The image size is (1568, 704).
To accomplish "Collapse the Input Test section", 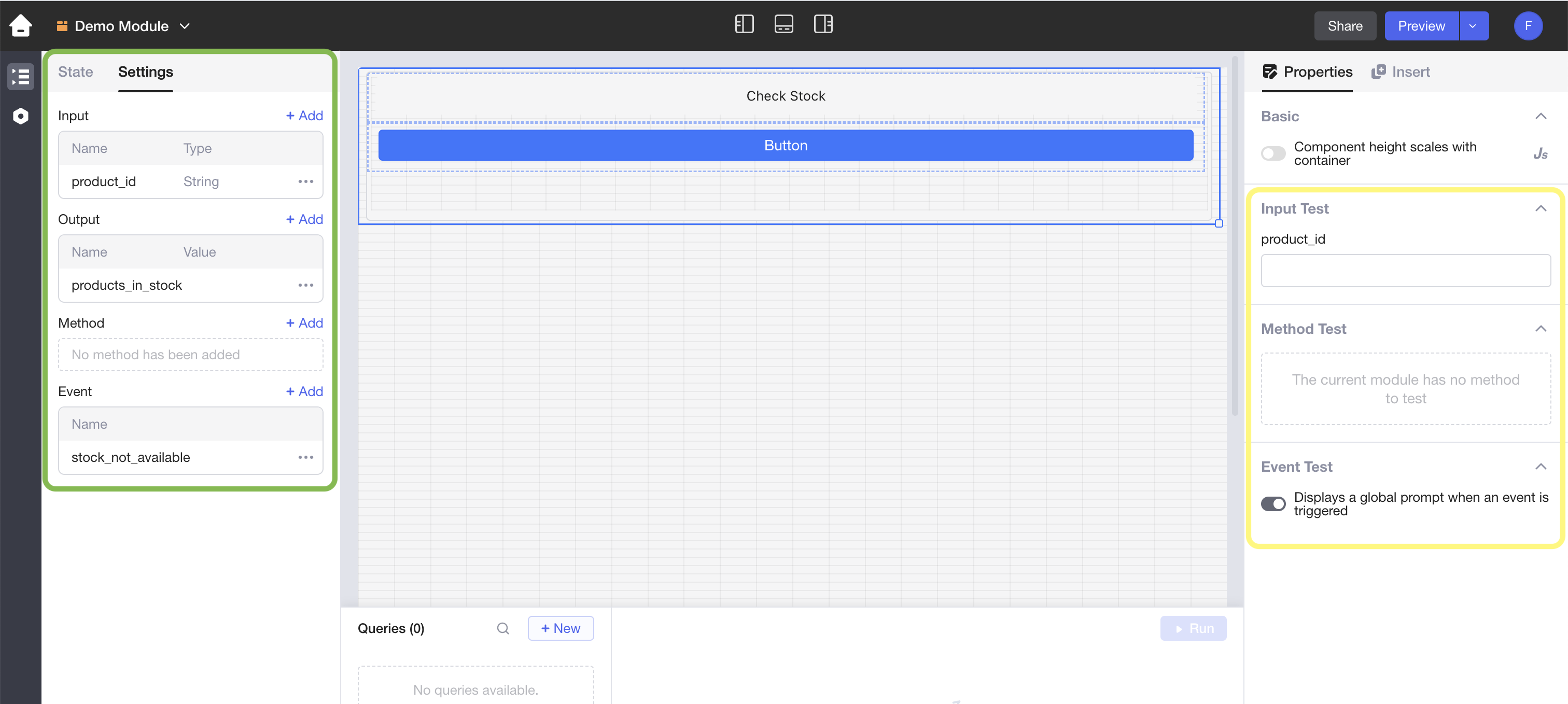I will pyautogui.click(x=1541, y=209).
